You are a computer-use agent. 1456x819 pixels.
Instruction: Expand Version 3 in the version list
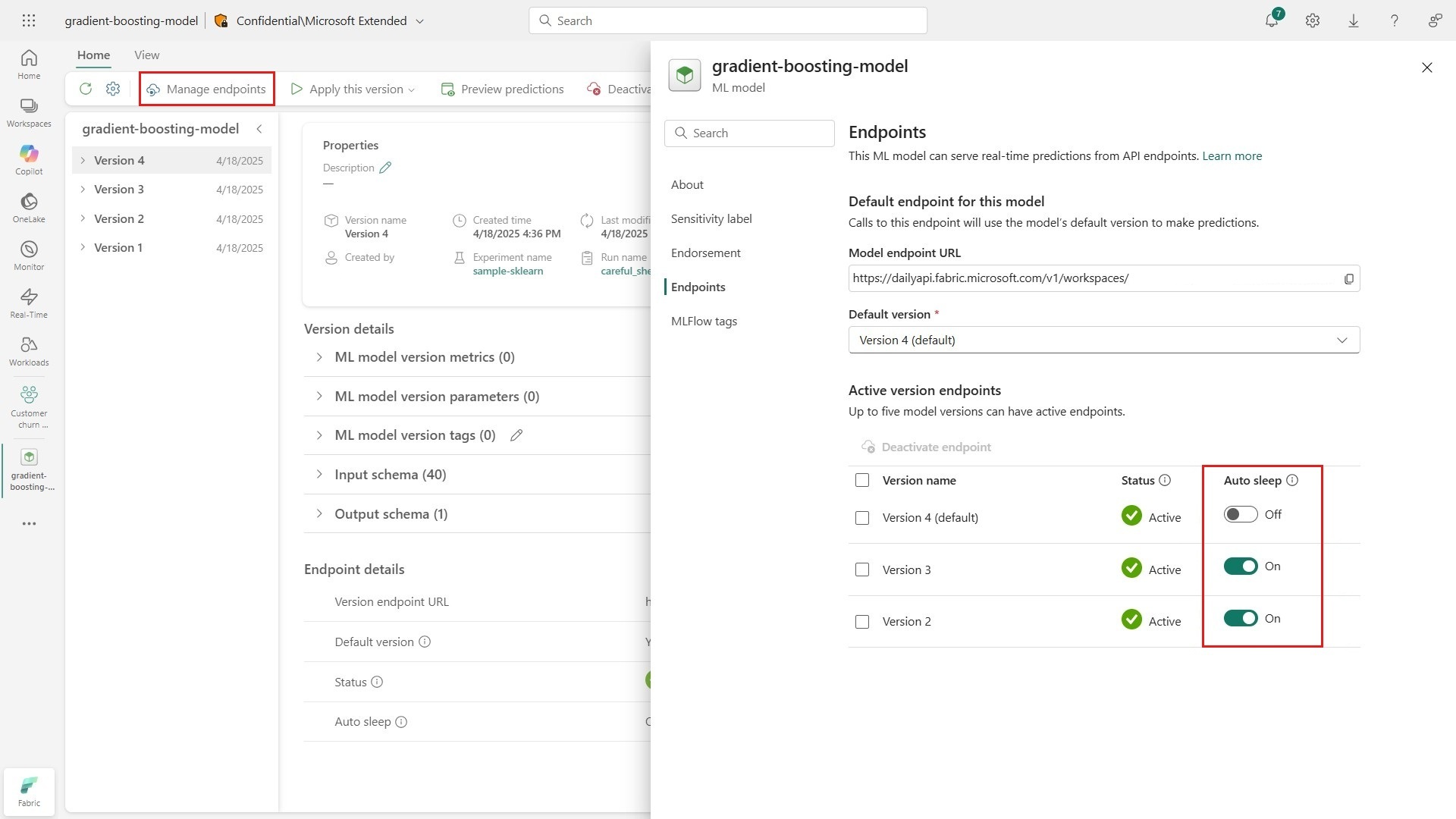click(x=83, y=190)
